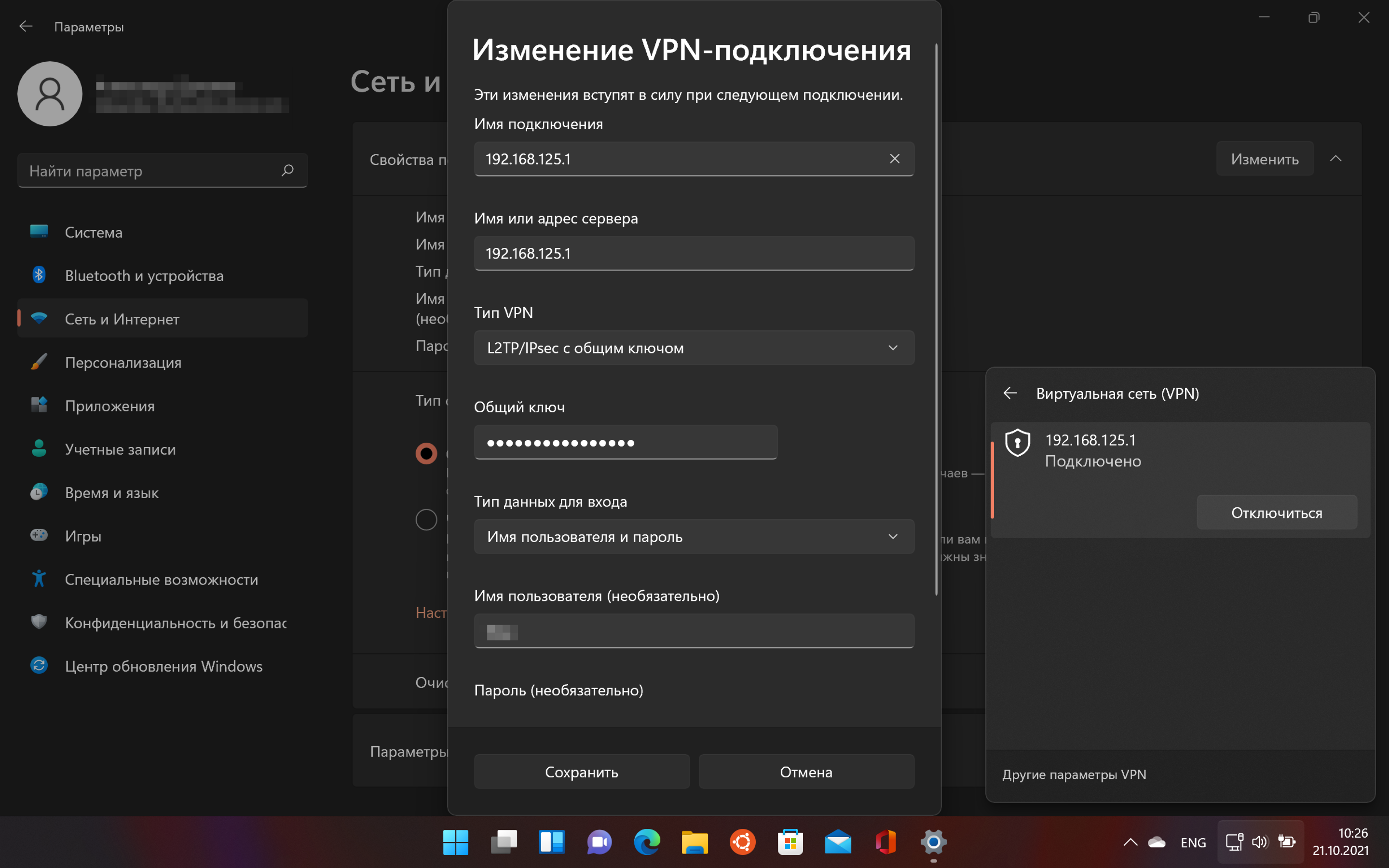Open the Система settings category

(x=163, y=232)
